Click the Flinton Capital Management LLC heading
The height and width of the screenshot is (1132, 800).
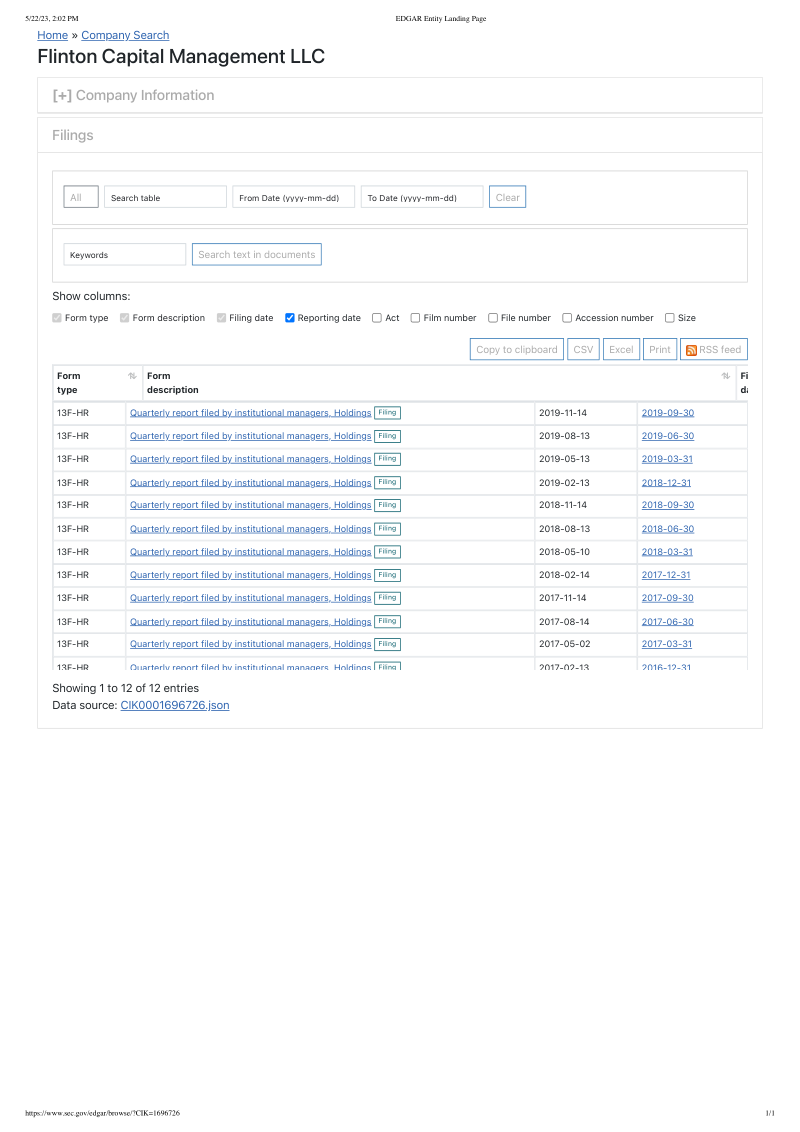click(x=181, y=57)
